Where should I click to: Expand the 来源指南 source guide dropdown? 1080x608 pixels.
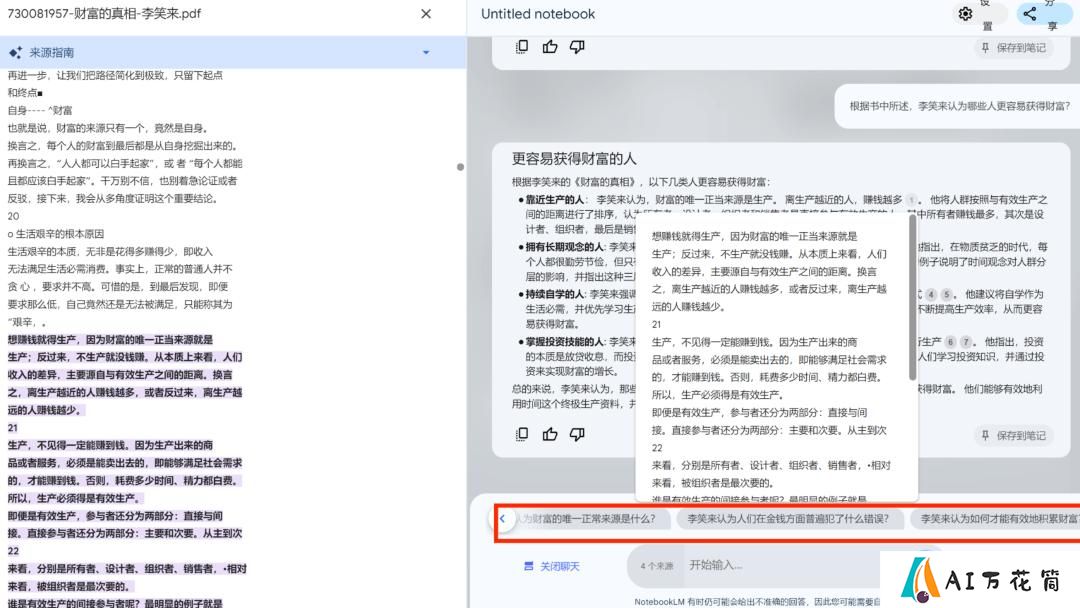tap(426, 52)
